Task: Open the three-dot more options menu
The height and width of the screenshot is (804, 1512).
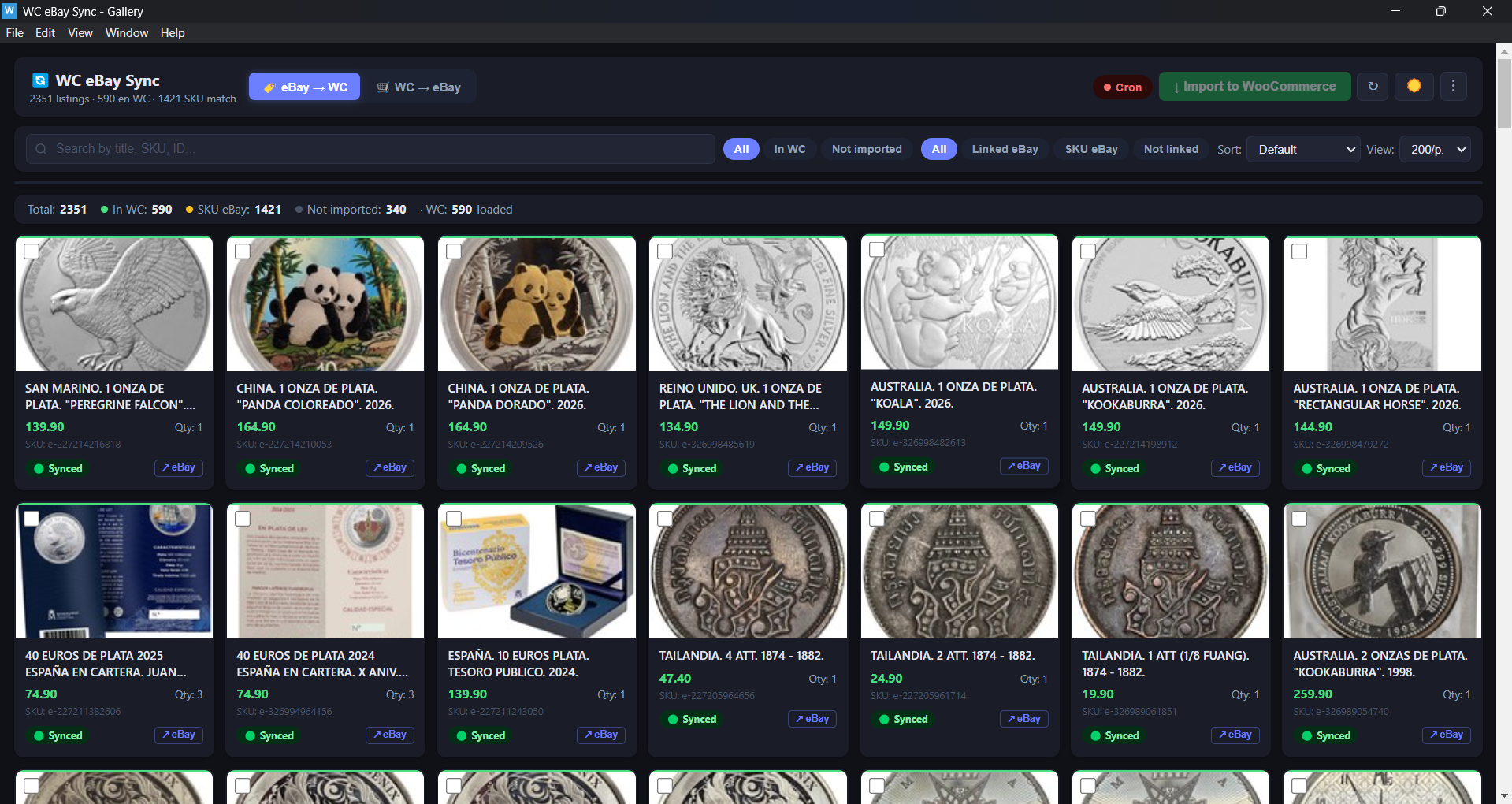Action: click(1453, 87)
